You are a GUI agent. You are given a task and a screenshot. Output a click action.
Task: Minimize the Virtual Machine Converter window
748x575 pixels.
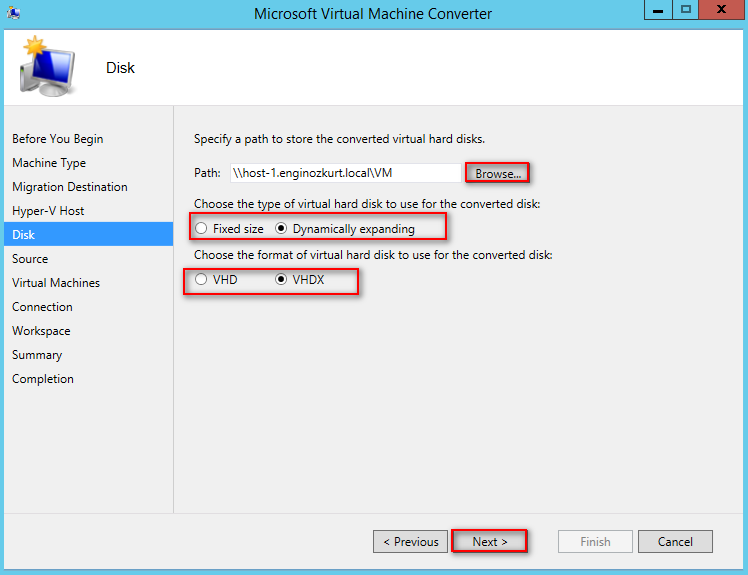coord(658,10)
